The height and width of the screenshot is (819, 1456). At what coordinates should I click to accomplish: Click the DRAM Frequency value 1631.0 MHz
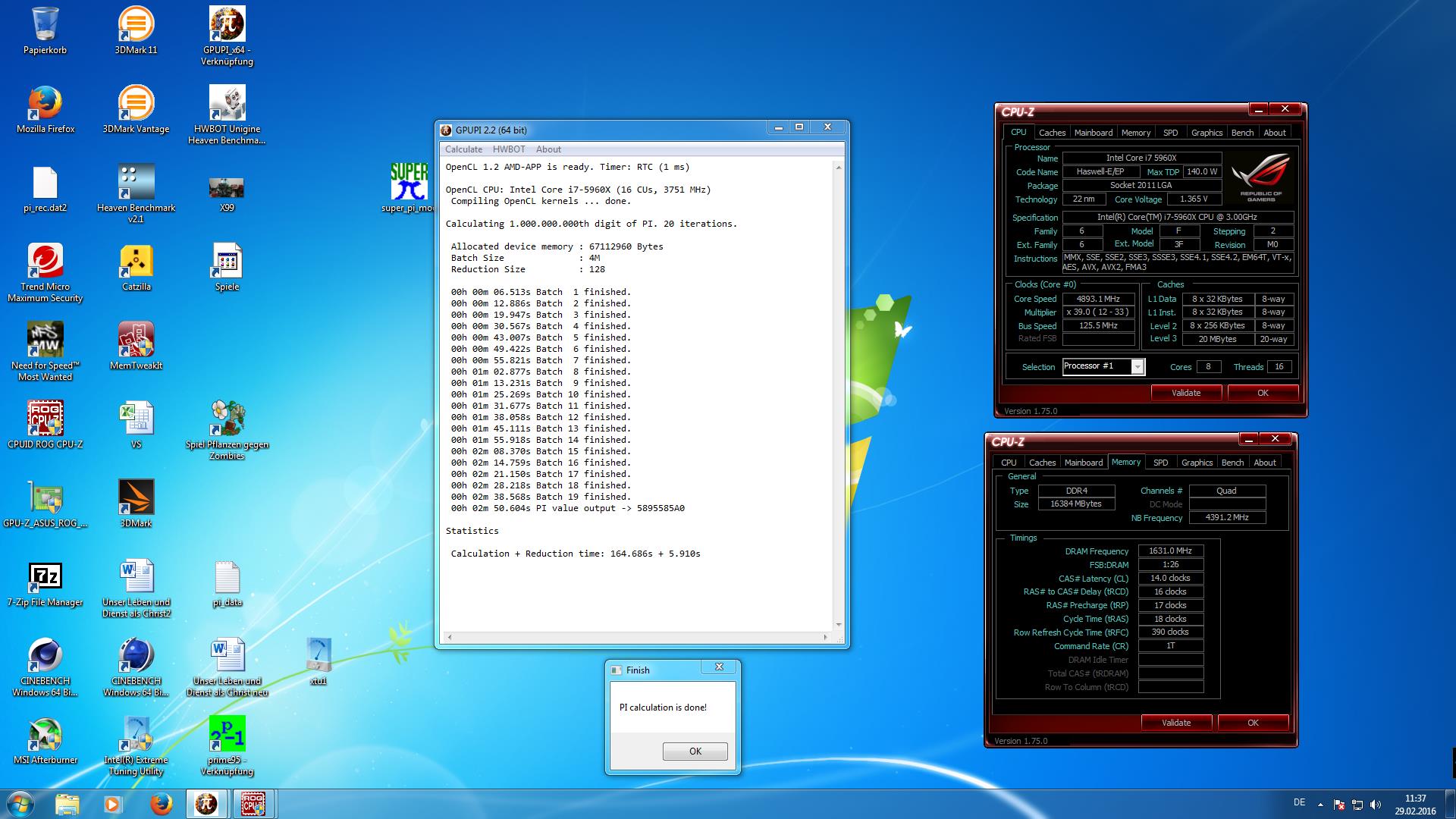pos(1170,551)
